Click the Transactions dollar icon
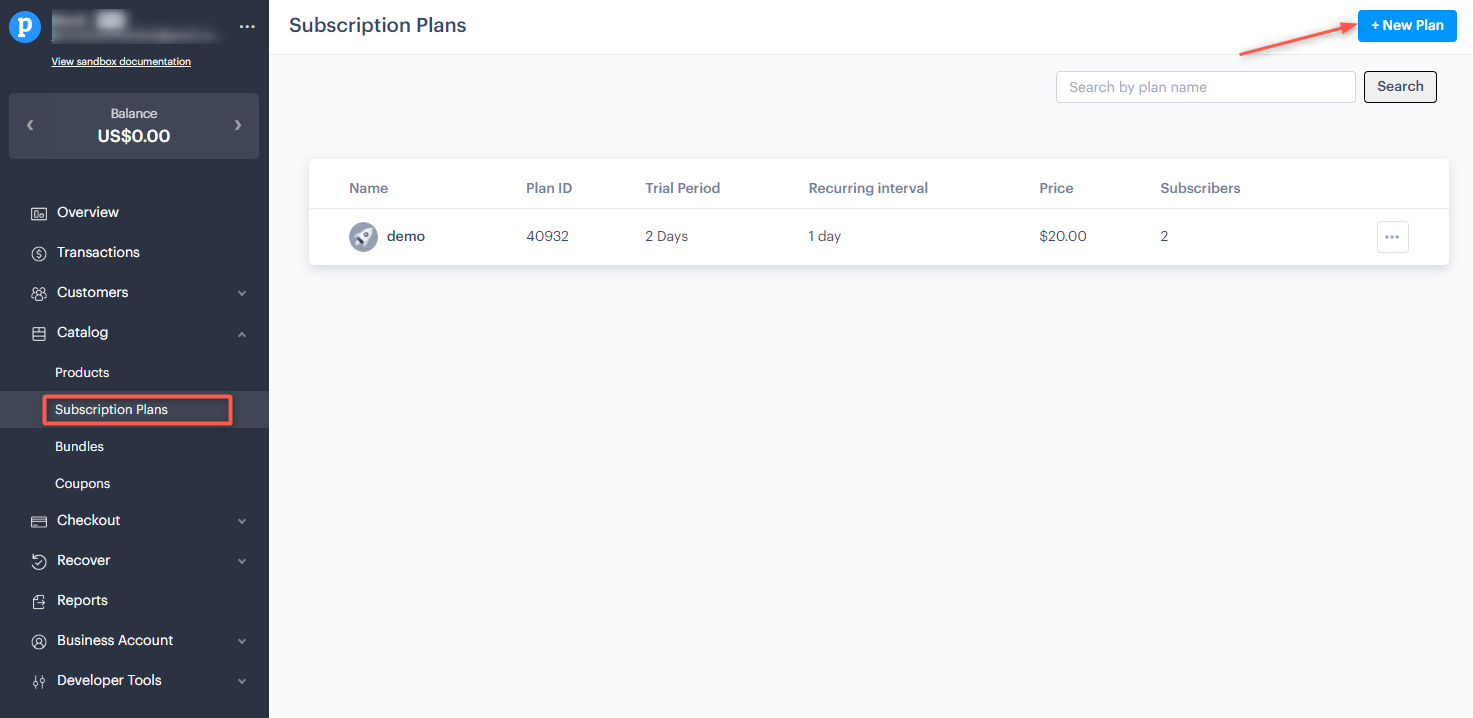 (39, 253)
